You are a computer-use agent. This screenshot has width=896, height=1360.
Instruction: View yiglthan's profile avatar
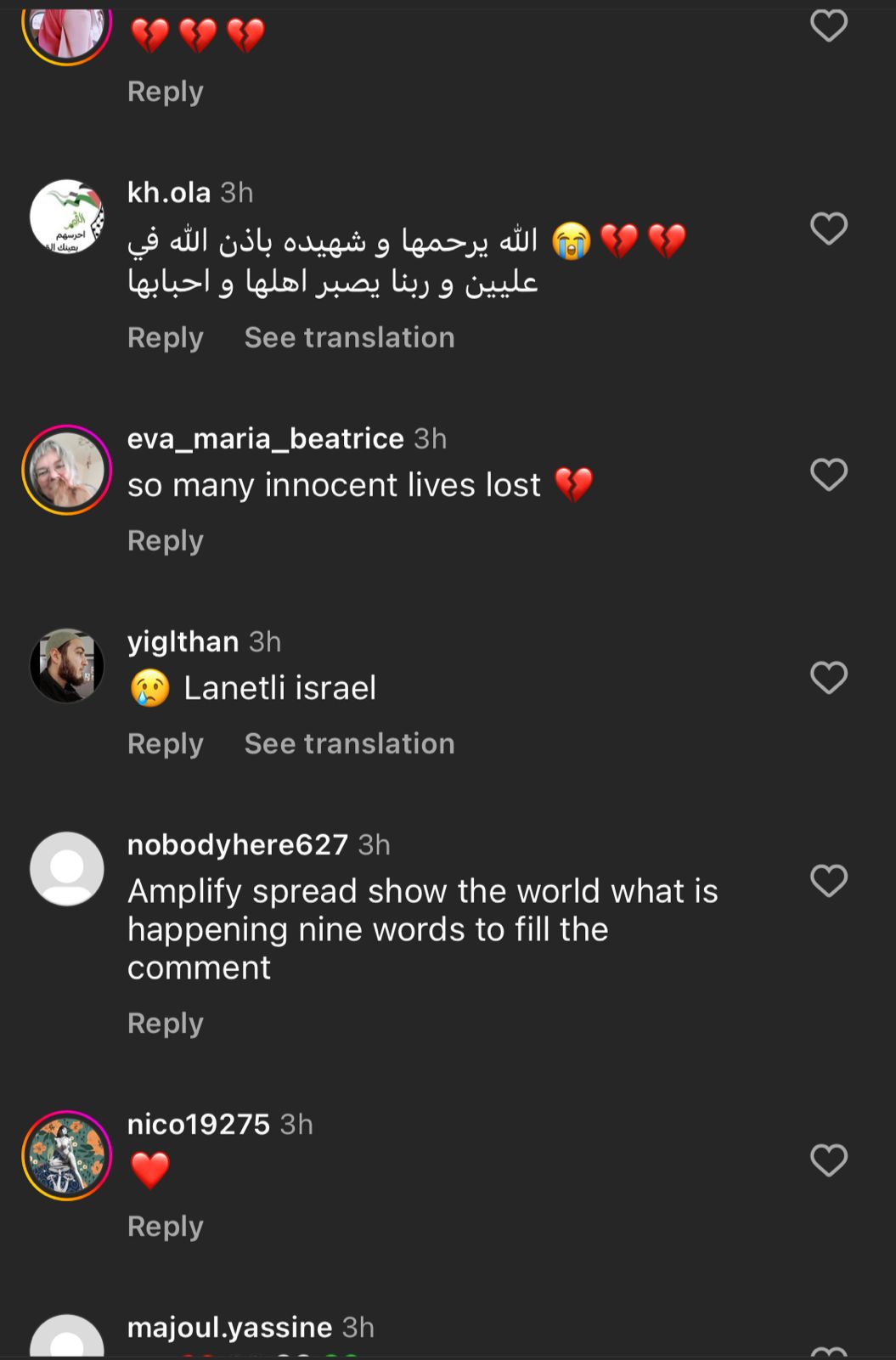67,665
